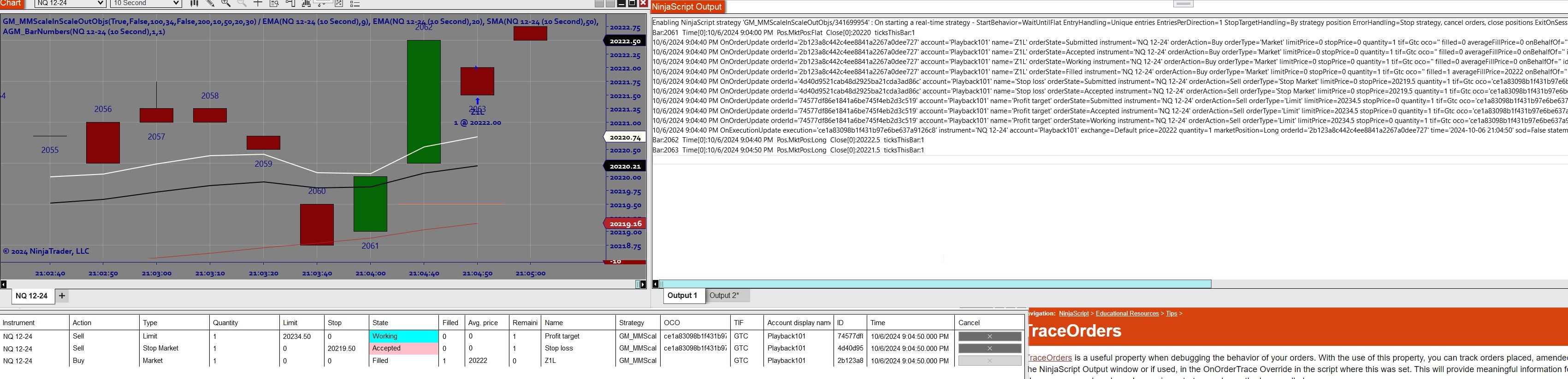Image resolution: width=1568 pixels, height=379 pixels.
Task: Click the Stop loss name cell
Action: click(578, 349)
